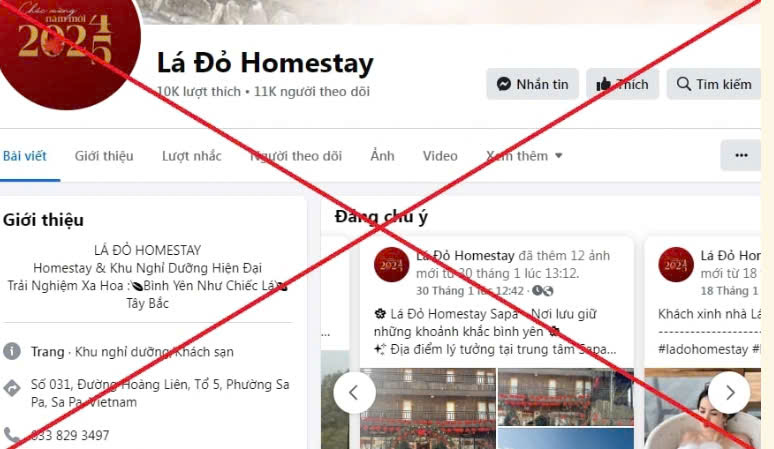Like the page with Thích thumbs-up
774x449 pixels.
[603, 84]
